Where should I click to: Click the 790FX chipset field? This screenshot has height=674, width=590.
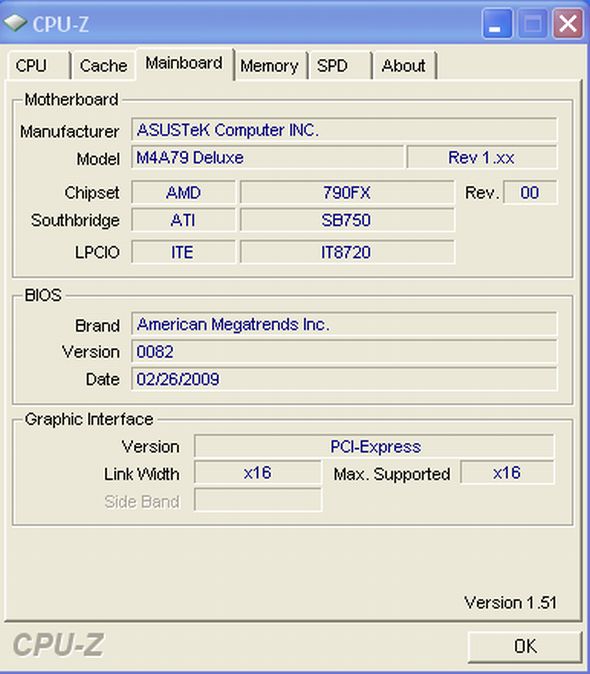[x=347, y=192]
